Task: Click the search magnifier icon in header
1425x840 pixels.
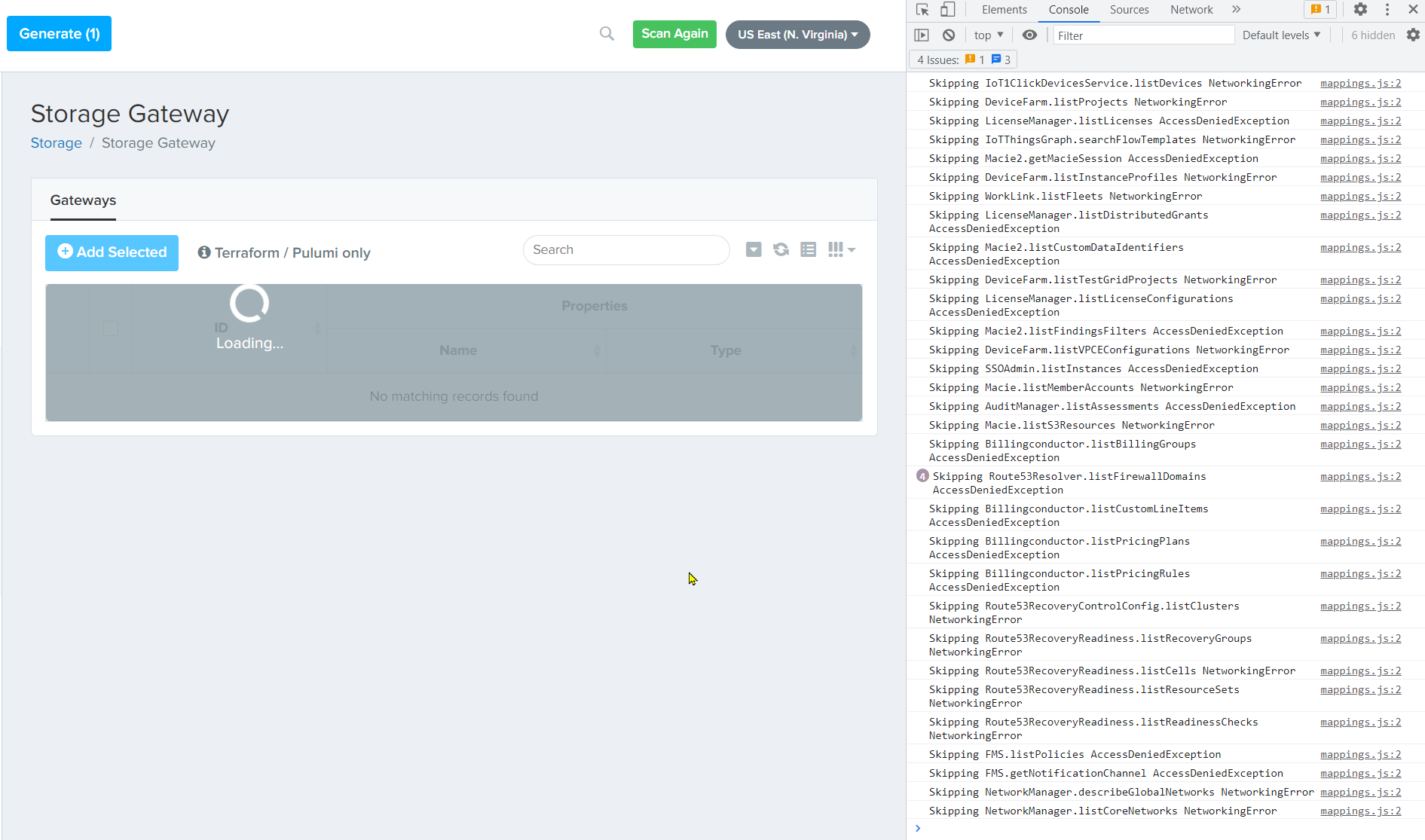Action: pos(607,34)
